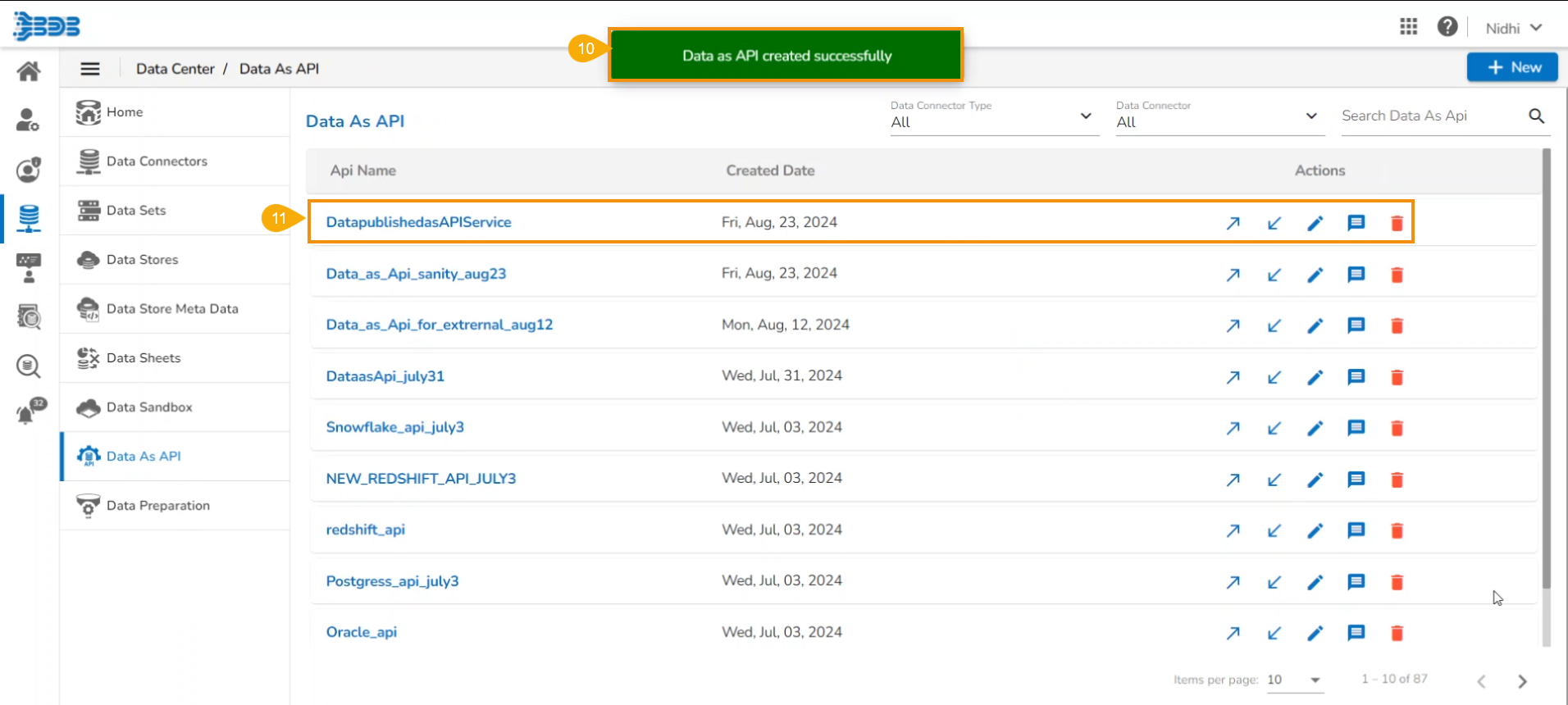
Task: Open the Nidhi user menu
Action: click(x=1513, y=28)
